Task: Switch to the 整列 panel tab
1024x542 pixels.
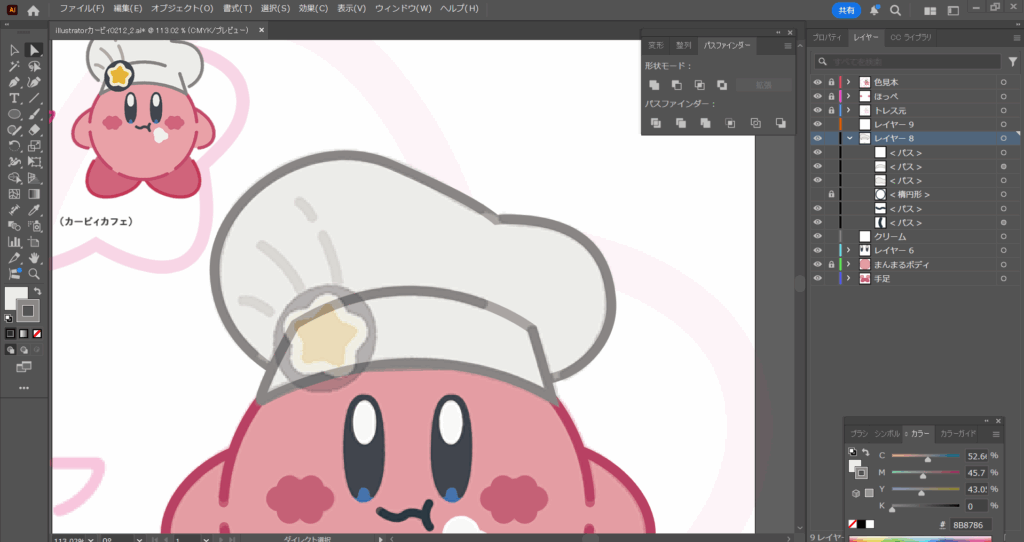Action: [683, 45]
